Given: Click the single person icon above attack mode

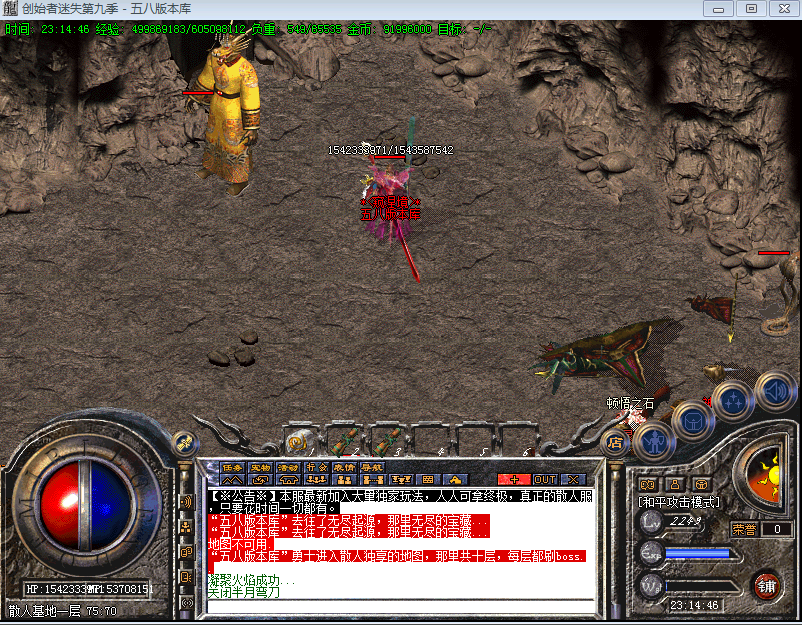Looking at the screenshot, I should (x=675, y=484).
